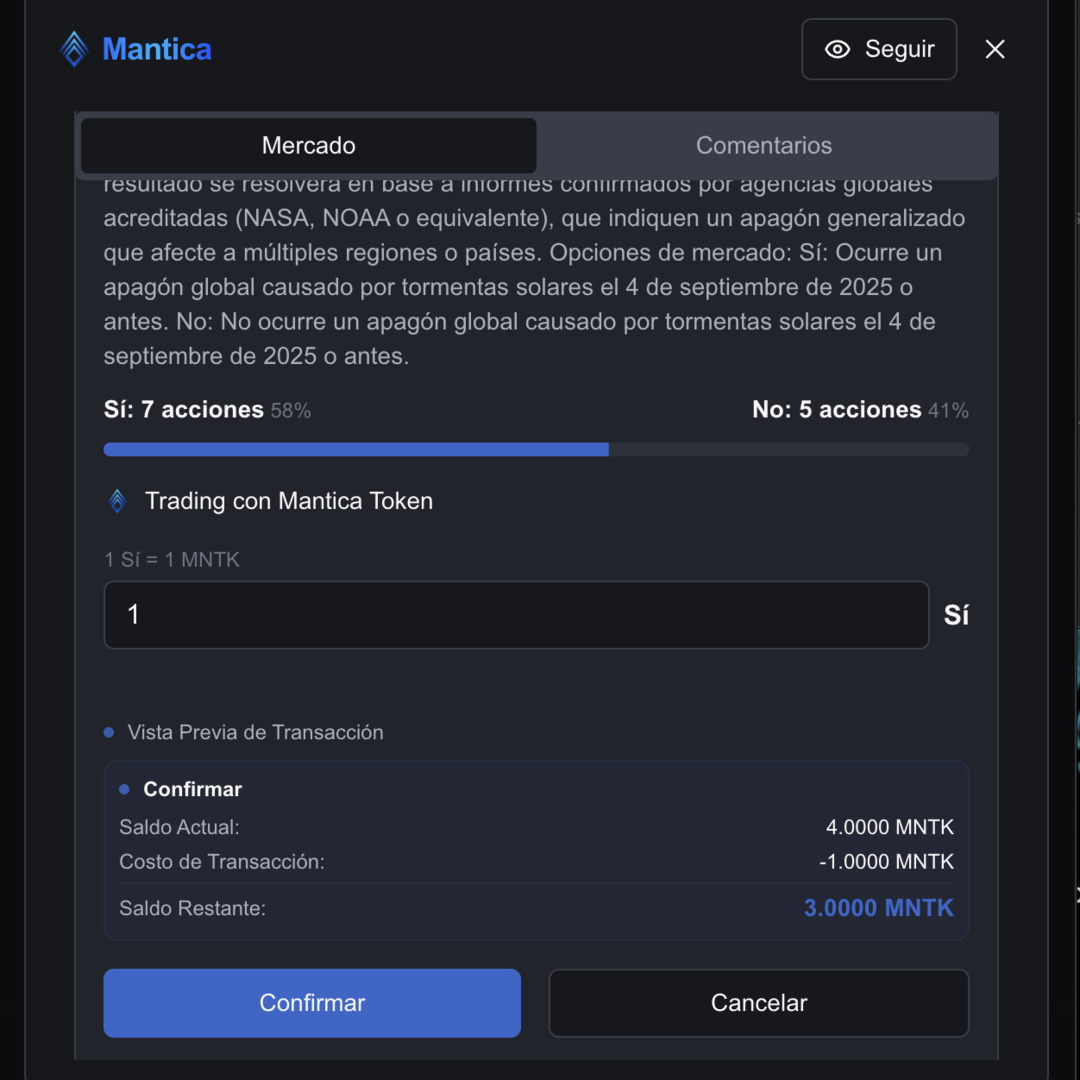Click the Sí/No share percentage bar
1080x1080 pixels.
click(x=536, y=450)
